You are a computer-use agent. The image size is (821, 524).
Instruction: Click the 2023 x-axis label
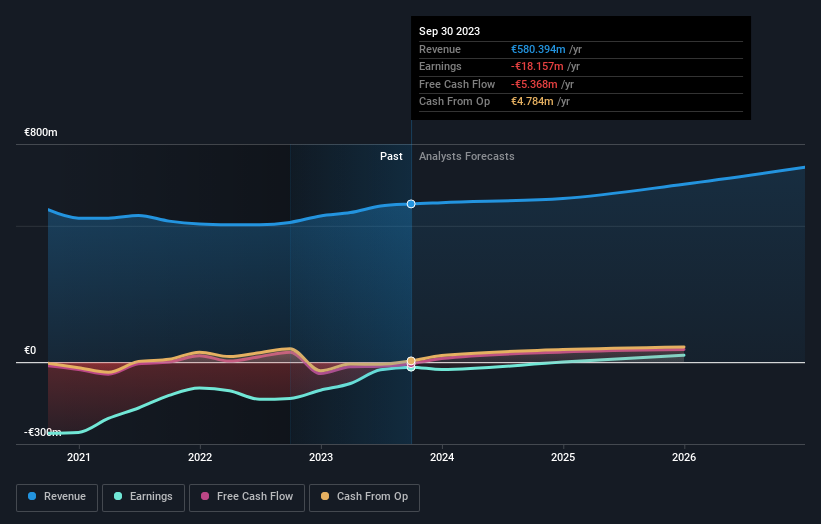(321, 457)
